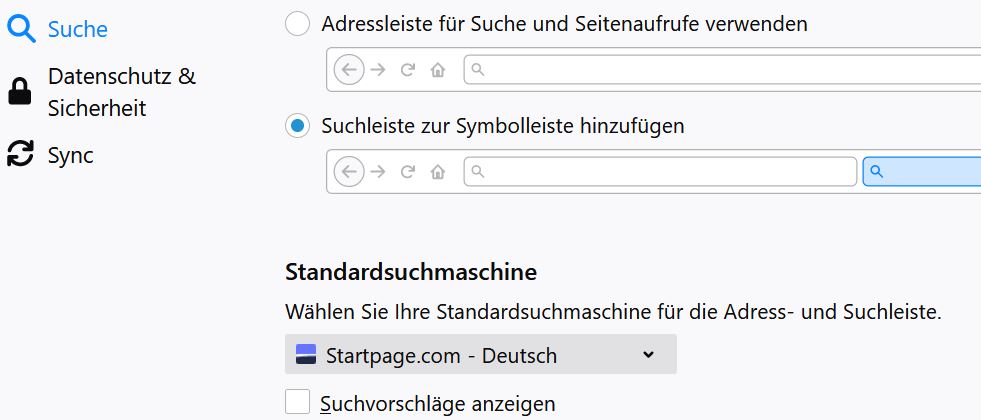The image size is (981, 420).
Task: Click back arrow in upper address bar preview
Action: (348, 70)
